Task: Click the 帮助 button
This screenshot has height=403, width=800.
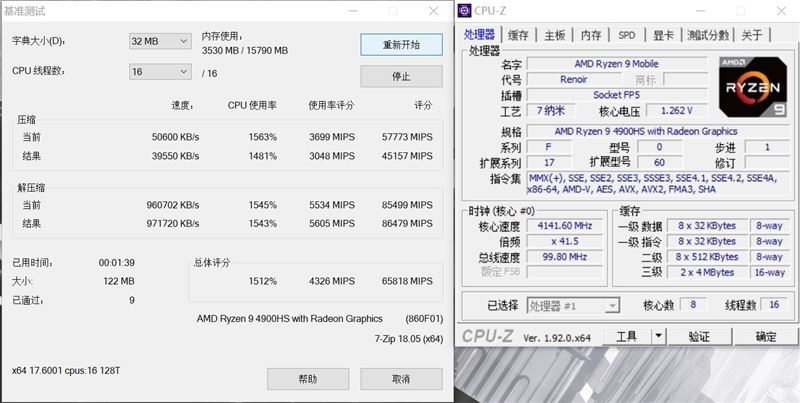Action: (308, 379)
